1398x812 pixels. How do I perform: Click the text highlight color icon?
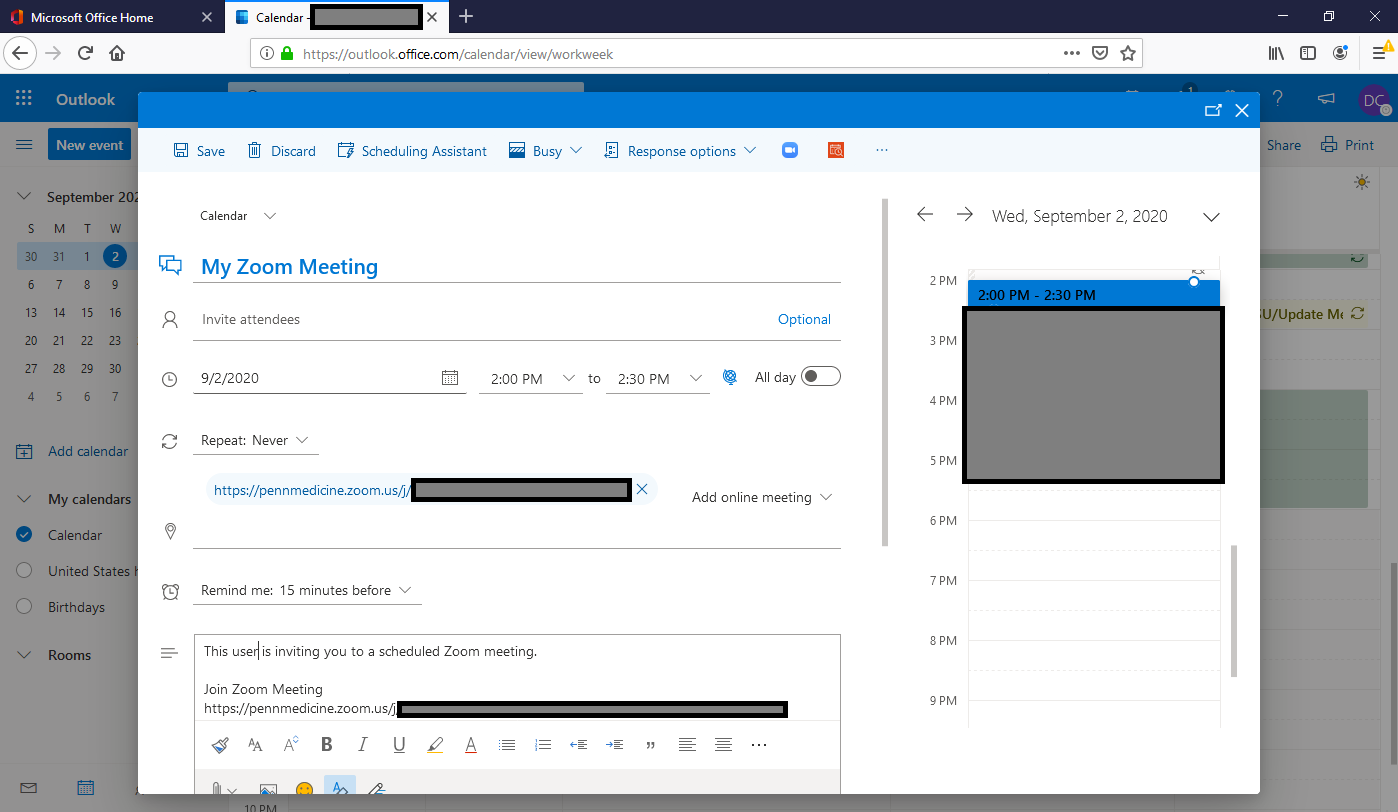pyautogui.click(x=435, y=744)
